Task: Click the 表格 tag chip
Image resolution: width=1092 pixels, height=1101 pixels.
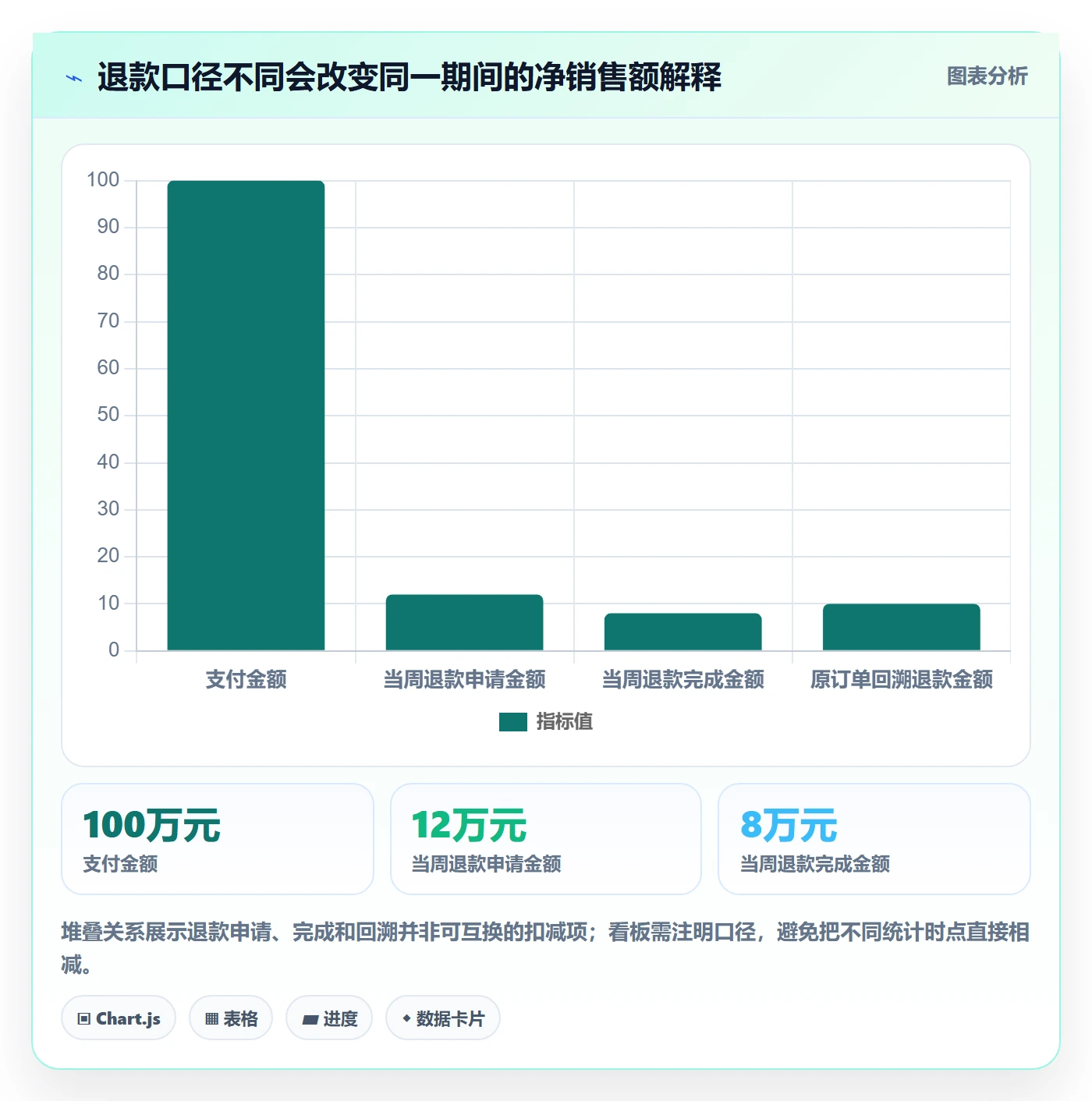Action: 231,1018
